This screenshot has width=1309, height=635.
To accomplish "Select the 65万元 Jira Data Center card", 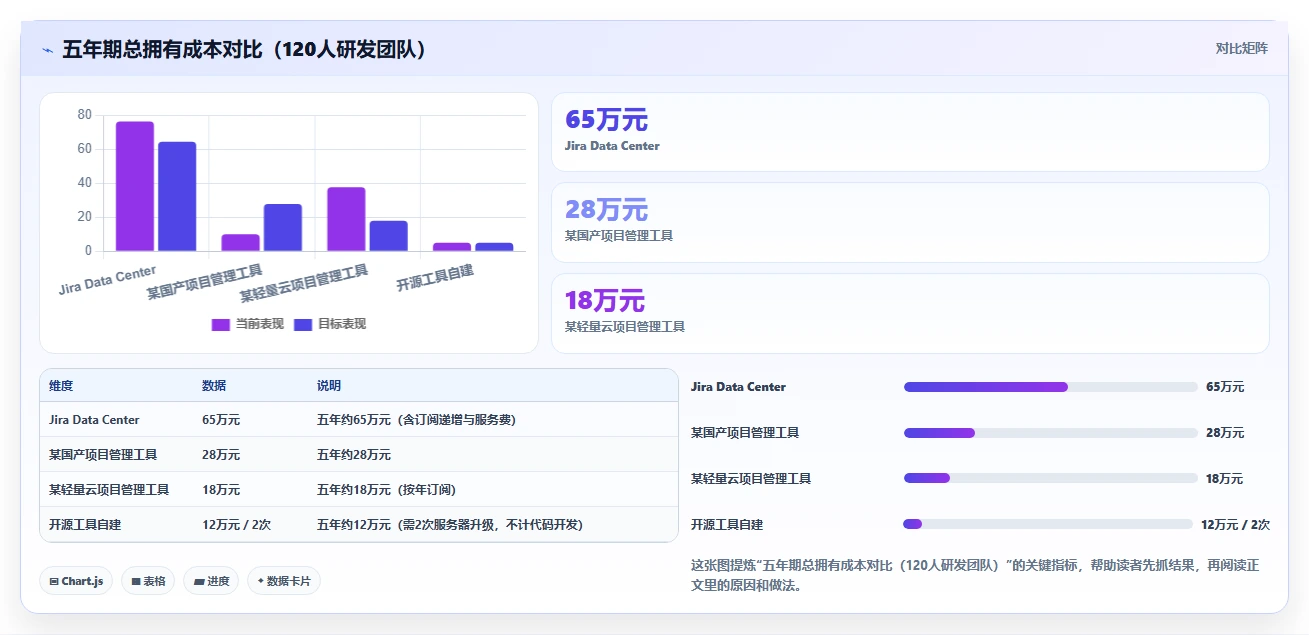I will 910,132.
